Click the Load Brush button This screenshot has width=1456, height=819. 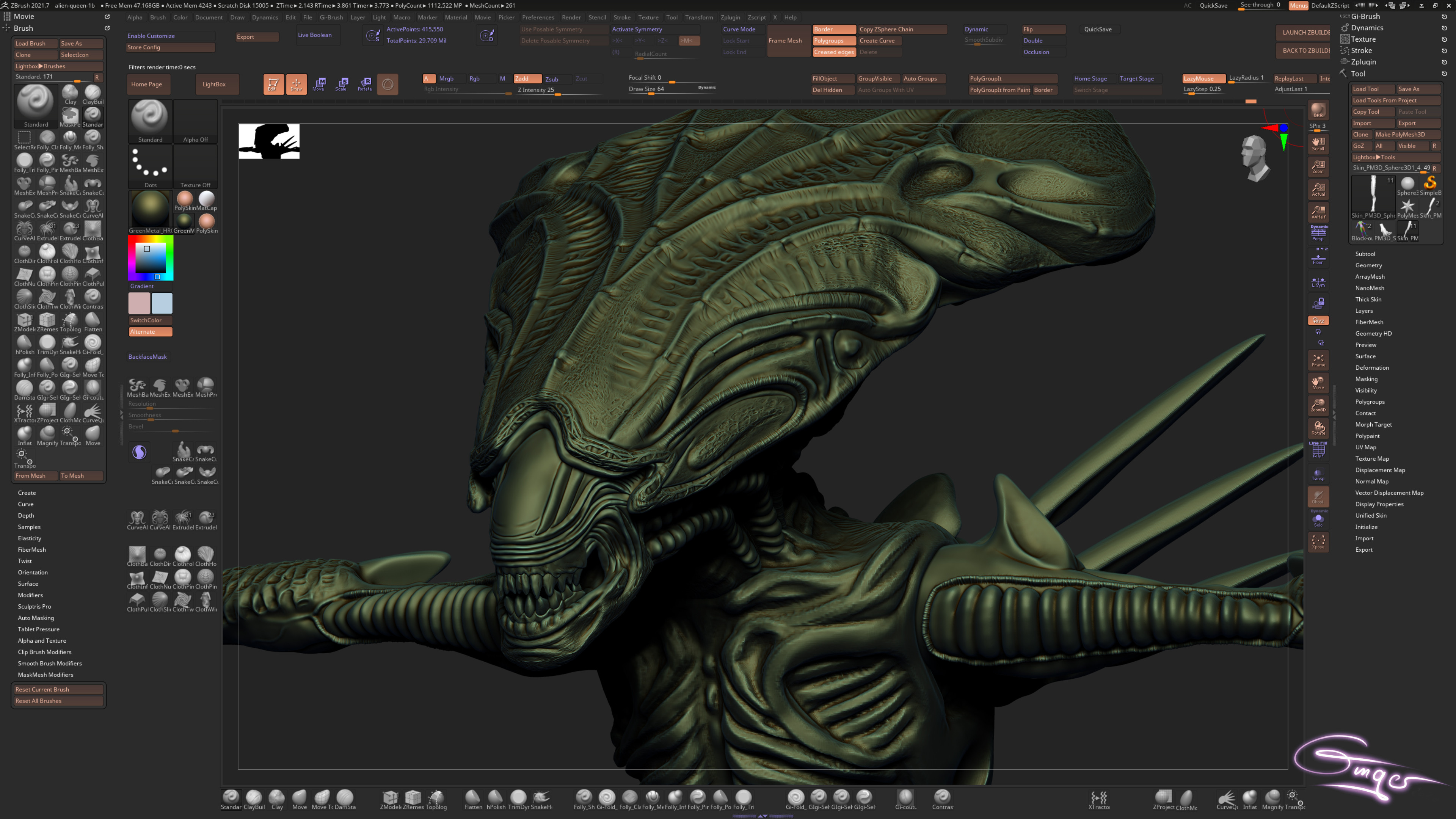(x=36, y=43)
